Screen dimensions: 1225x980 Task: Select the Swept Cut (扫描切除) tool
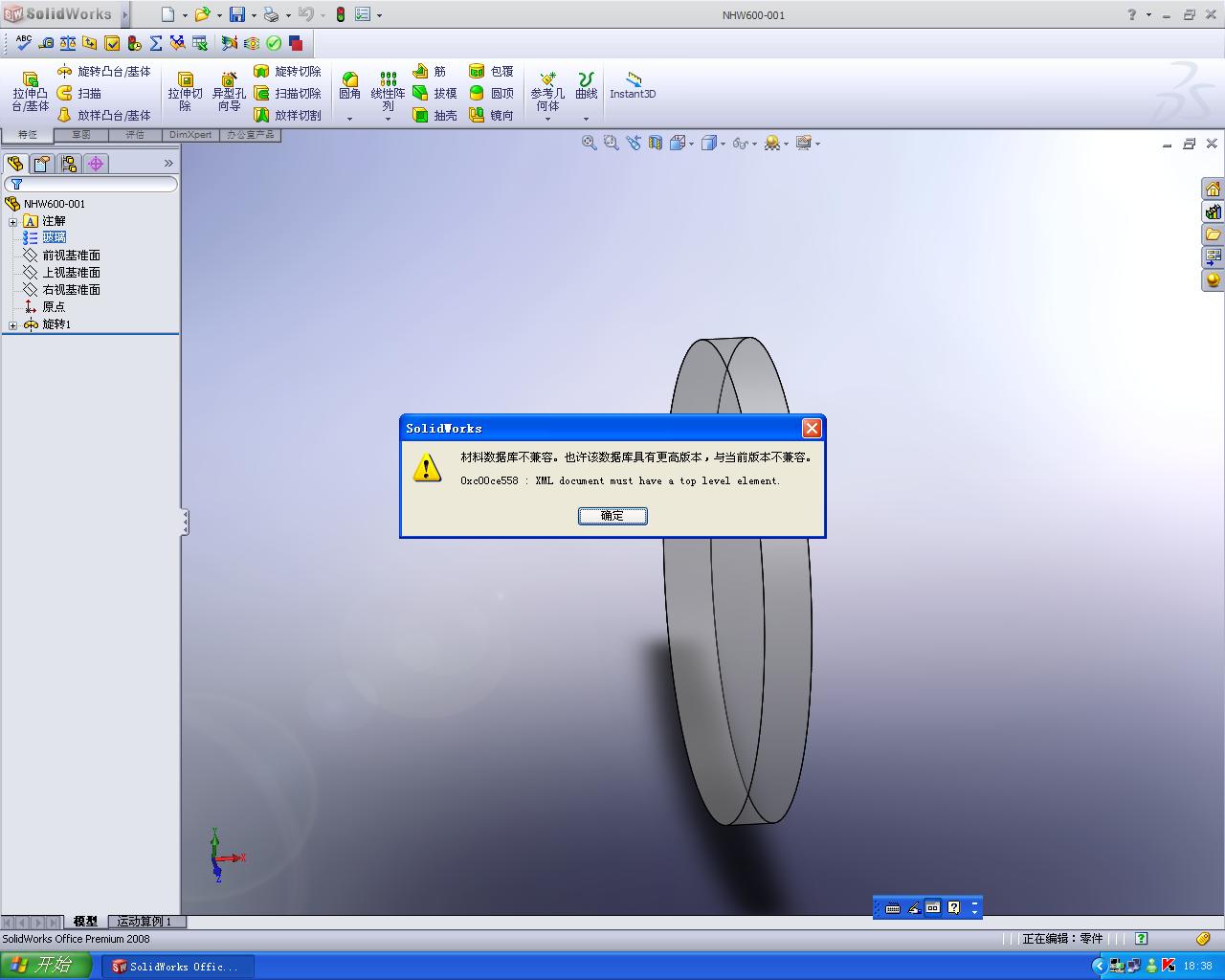pyautogui.click(x=287, y=94)
